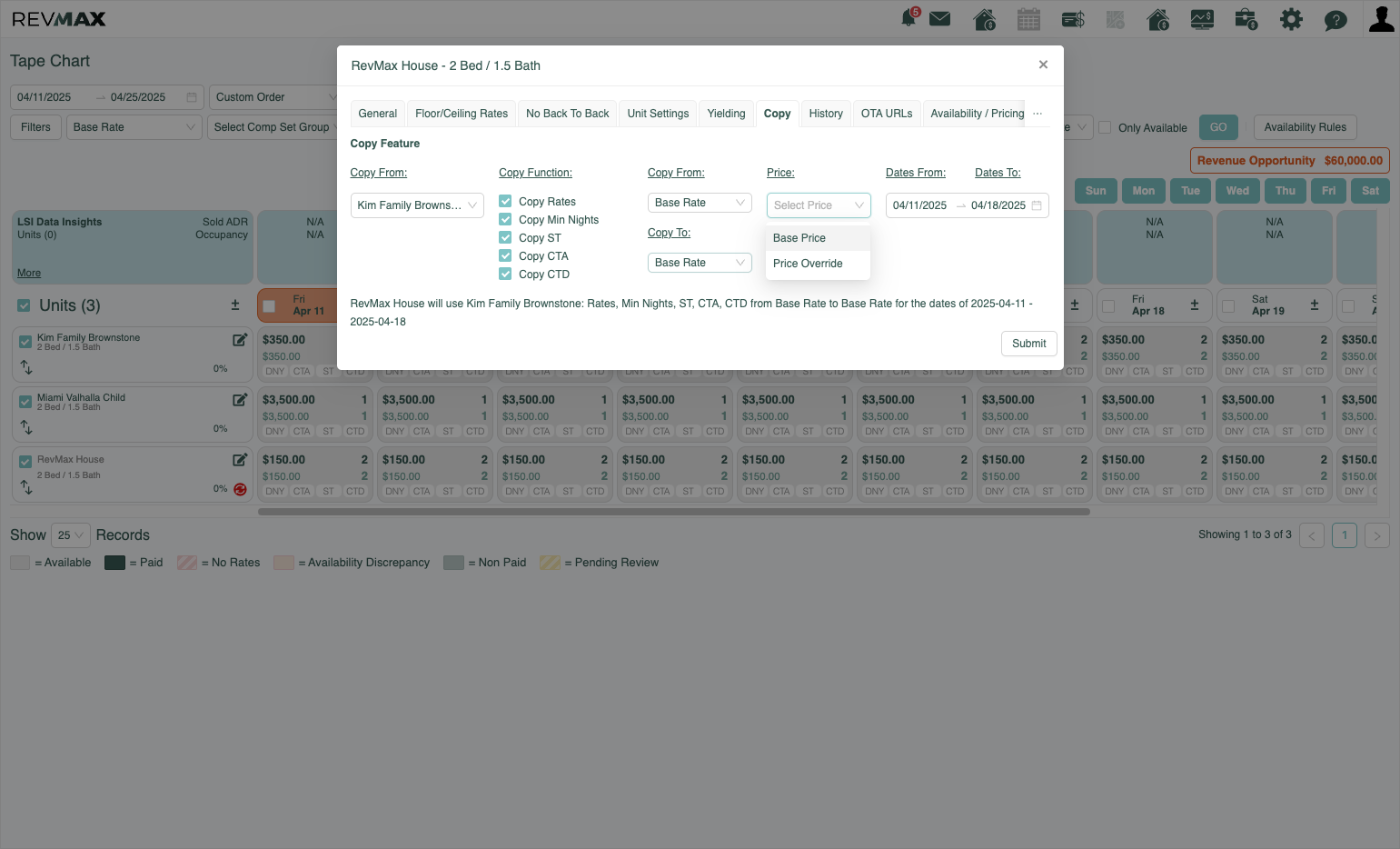The width and height of the screenshot is (1400, 849).
Task: Open the Kim Family Brownstone Copy From dropdown
Action: click(417, 205)
